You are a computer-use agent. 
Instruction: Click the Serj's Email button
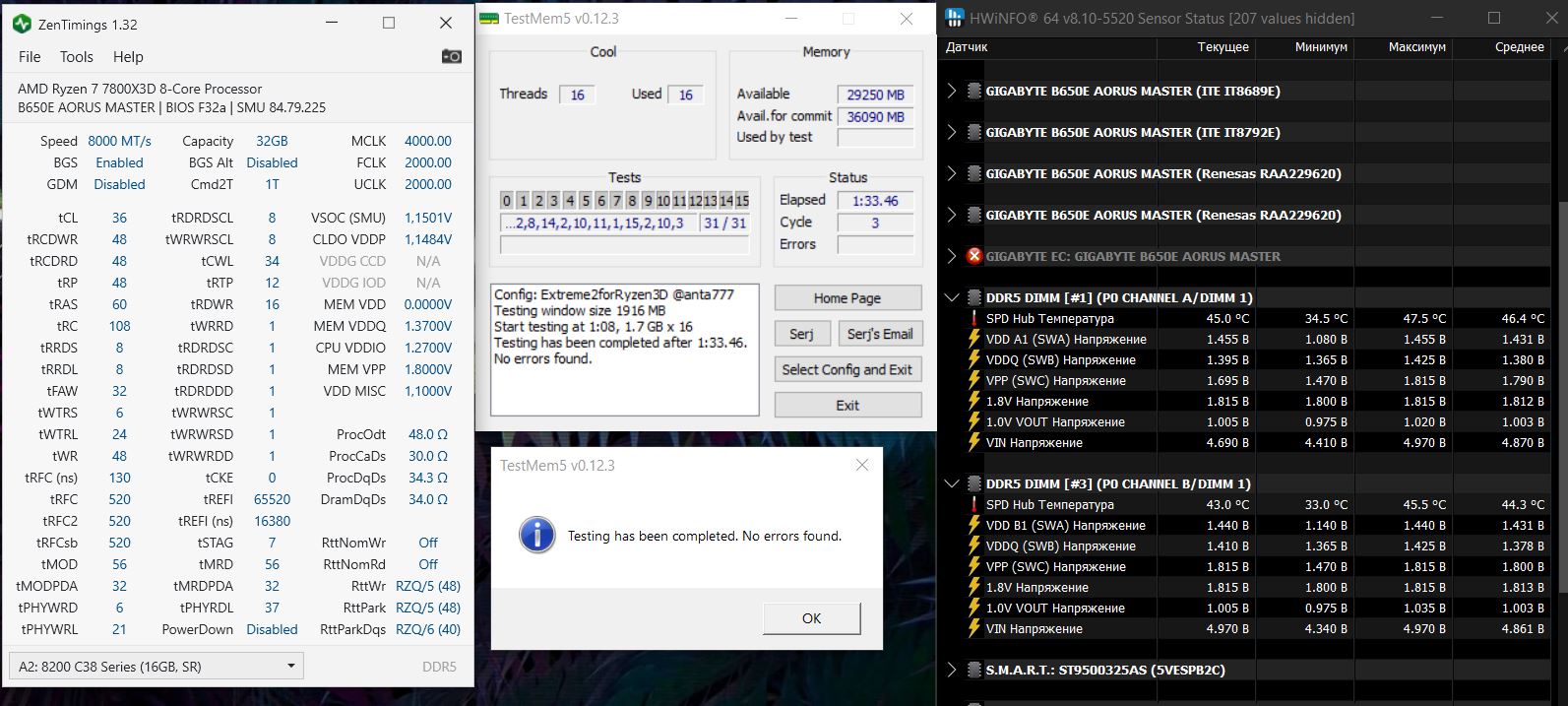(x=879, y=334)
